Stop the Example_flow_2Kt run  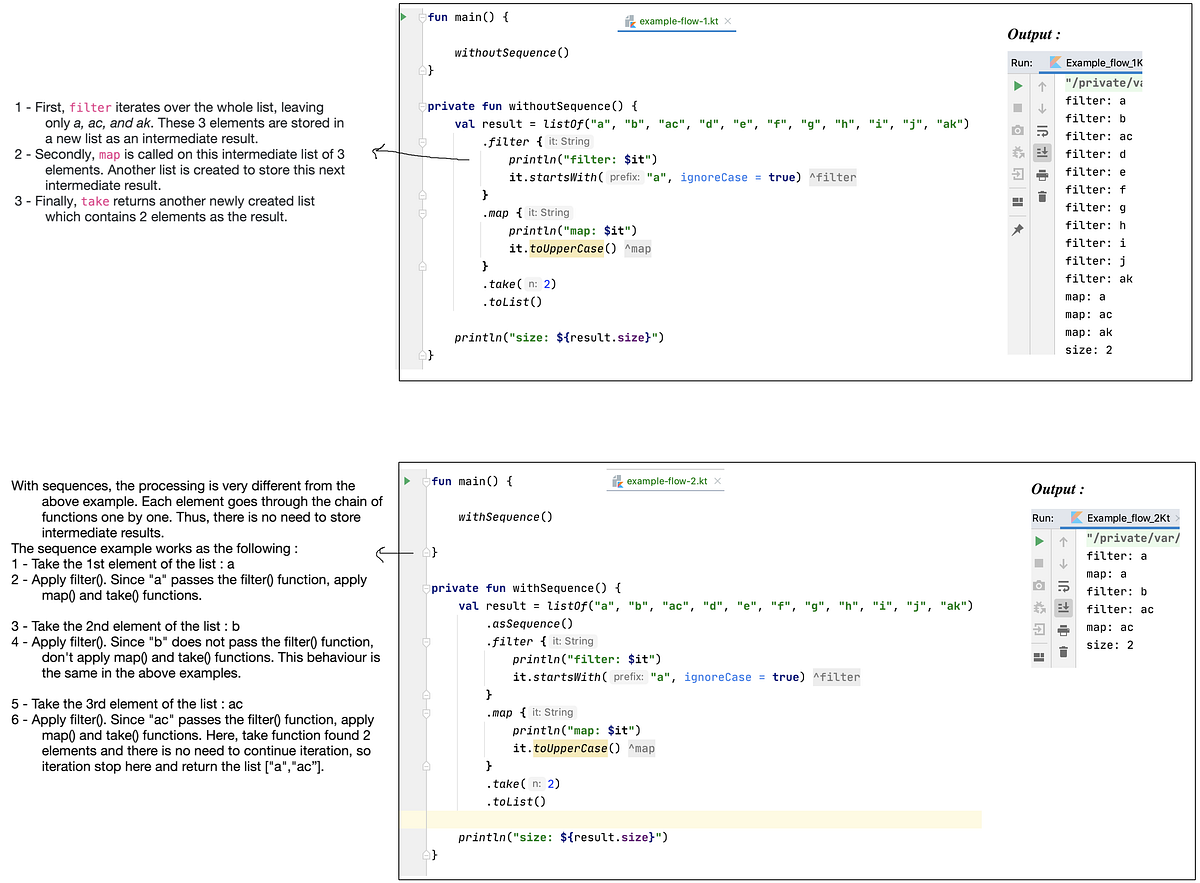click(1038, 563)
